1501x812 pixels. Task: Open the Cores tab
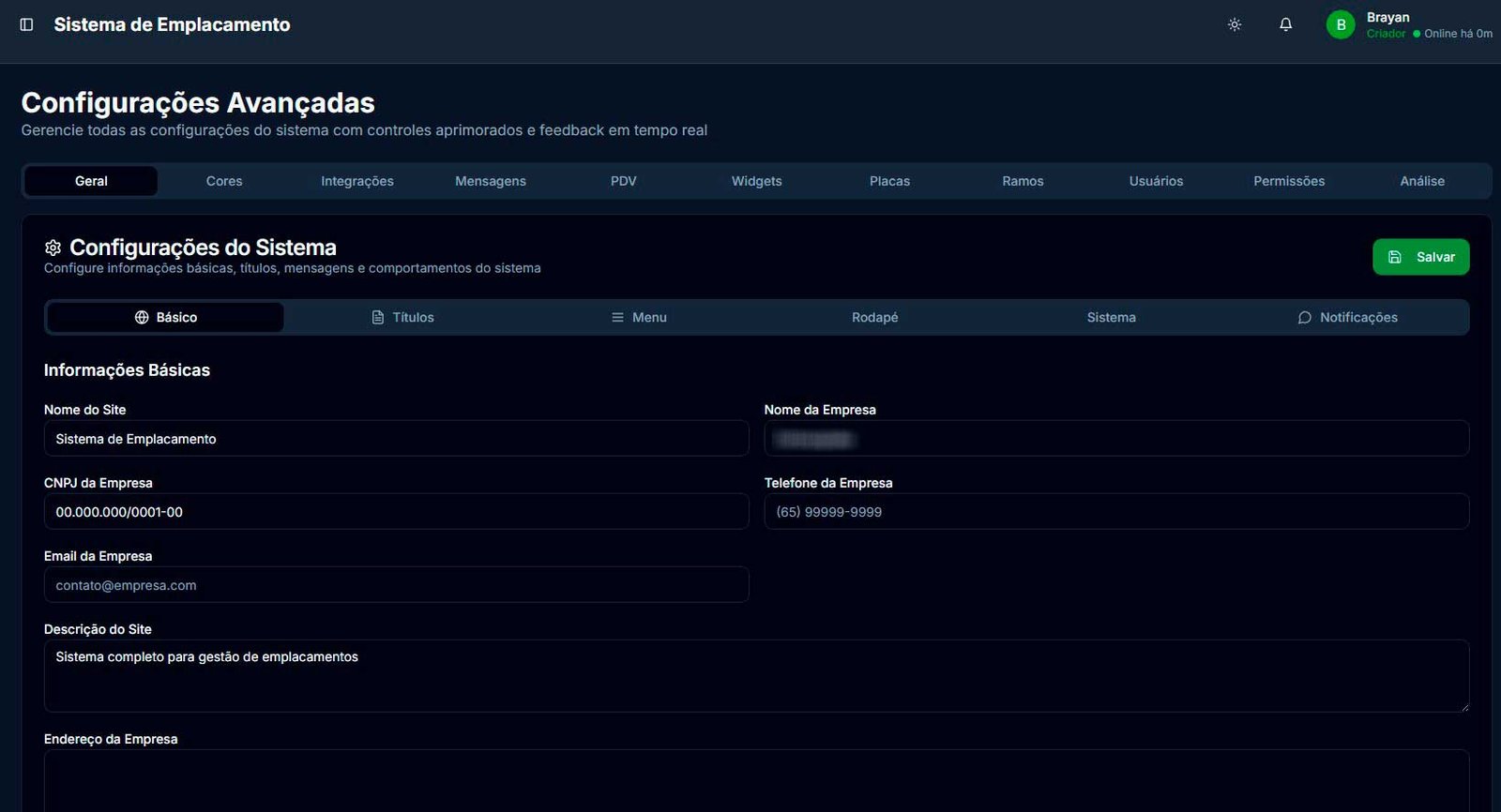pos(224,181)
